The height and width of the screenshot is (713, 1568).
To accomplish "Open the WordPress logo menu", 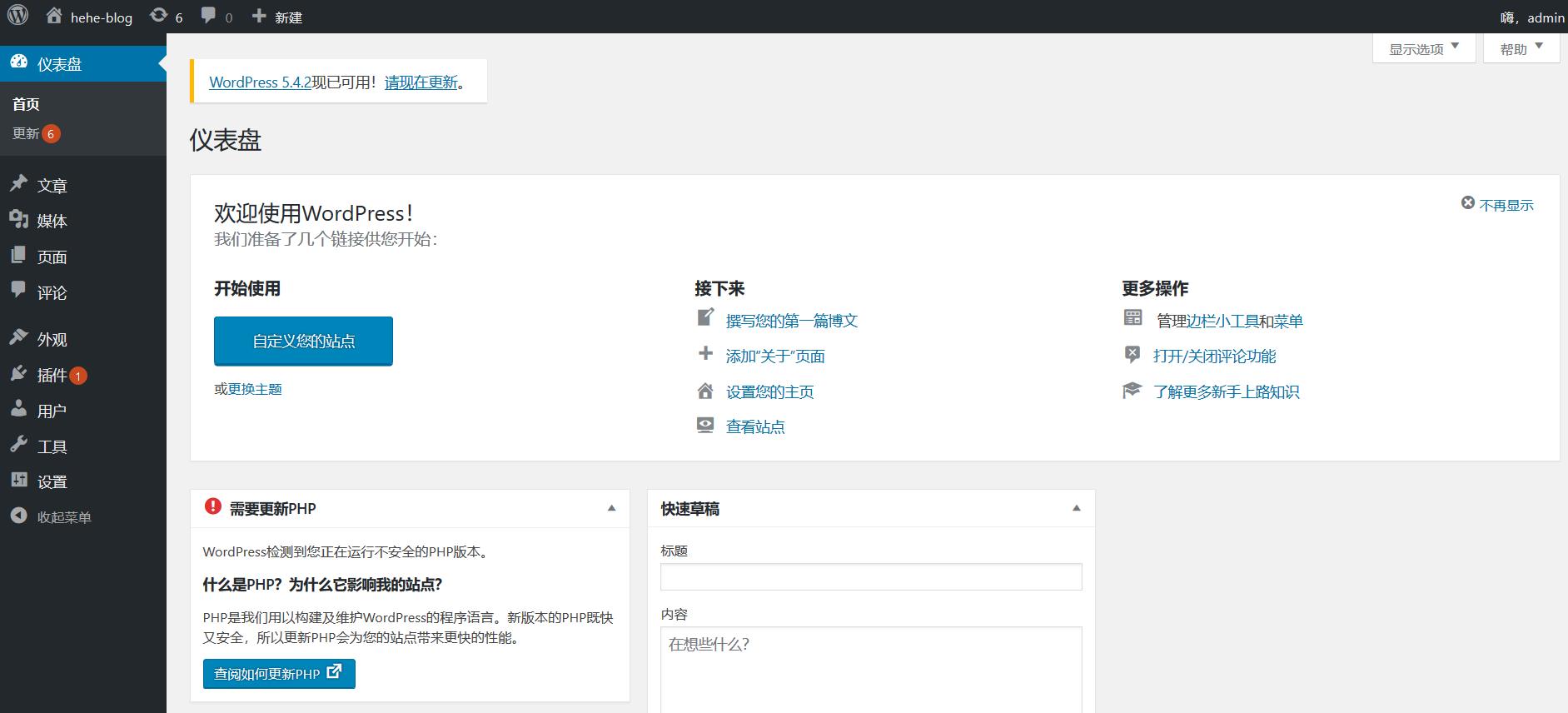I will point(17,16).
